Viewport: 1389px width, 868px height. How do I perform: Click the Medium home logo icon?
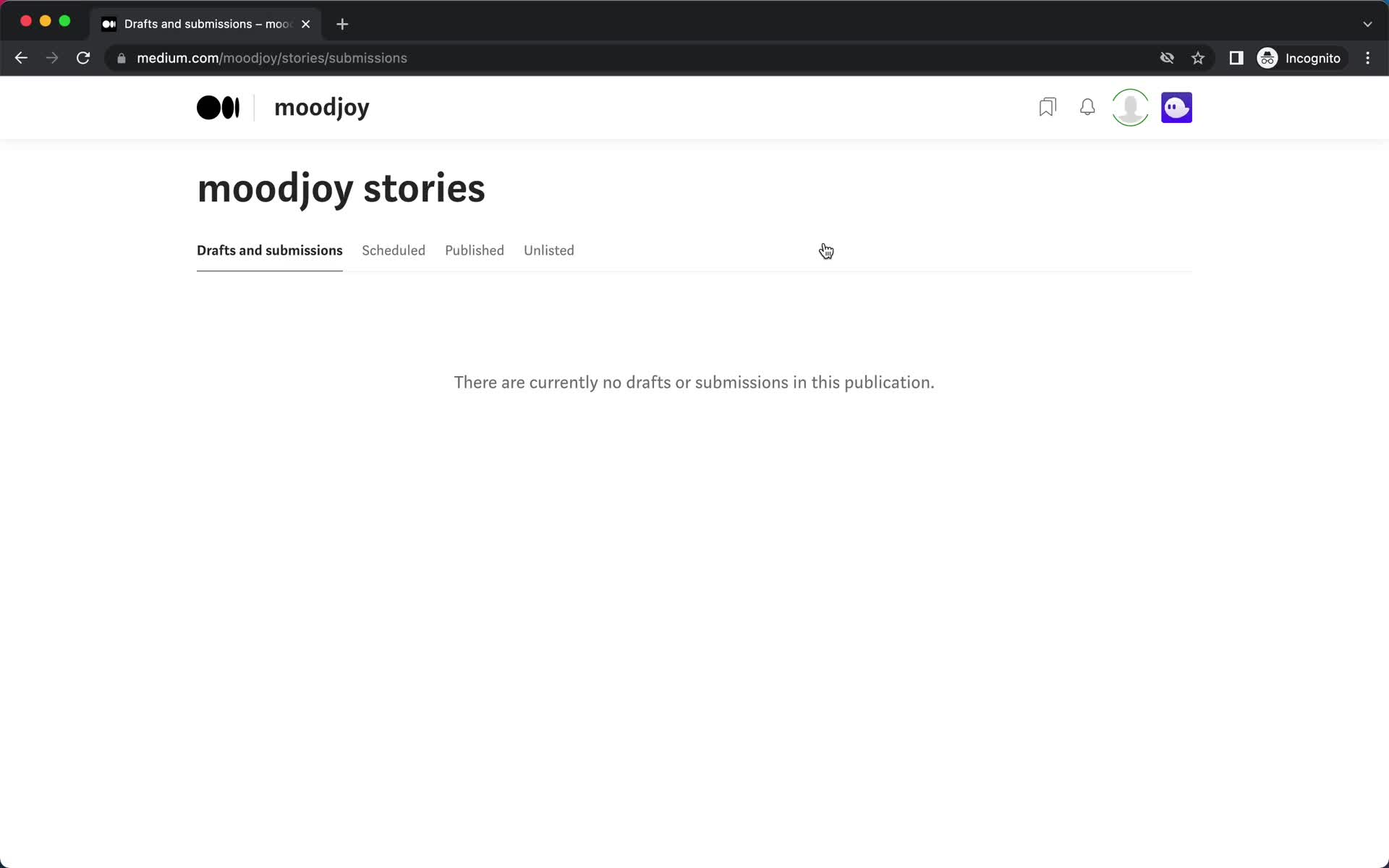[217, 107]
